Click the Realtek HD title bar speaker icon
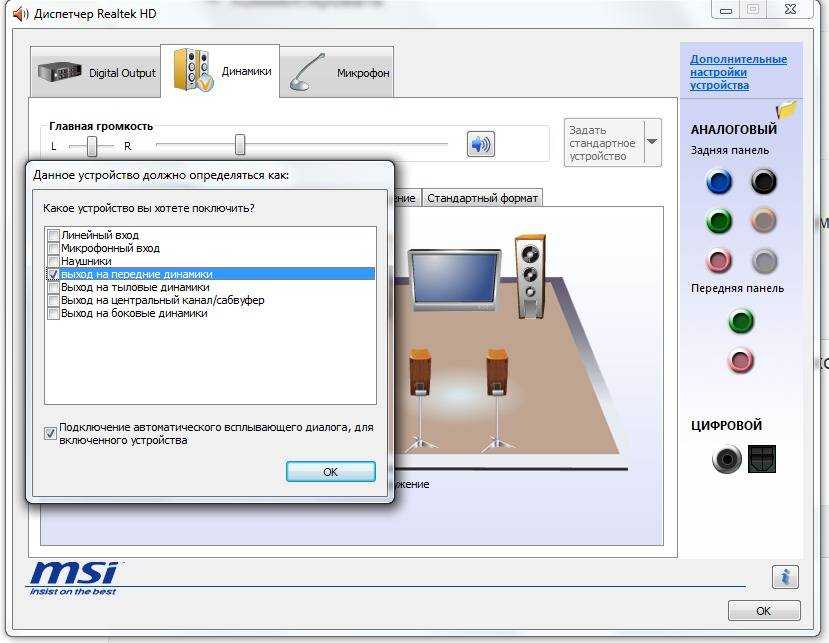 tap(20, 14)
